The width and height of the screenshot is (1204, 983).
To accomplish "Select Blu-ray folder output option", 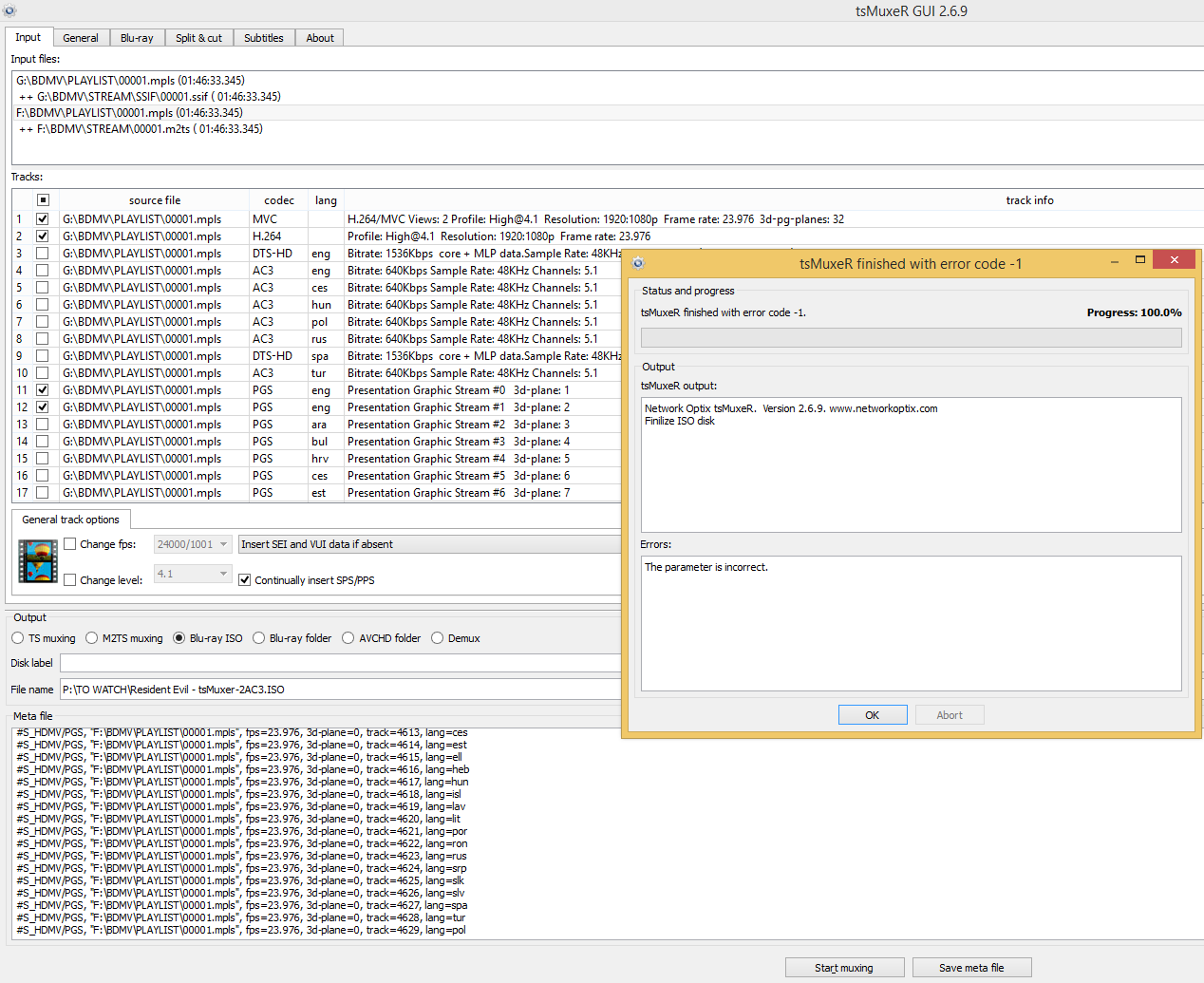I will click(259, 638).
